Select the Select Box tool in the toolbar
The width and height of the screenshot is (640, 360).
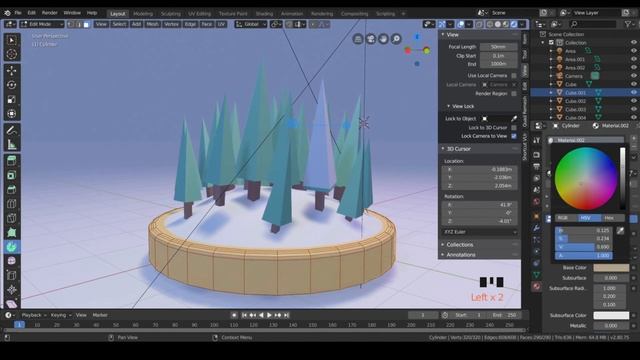[11, 40]
